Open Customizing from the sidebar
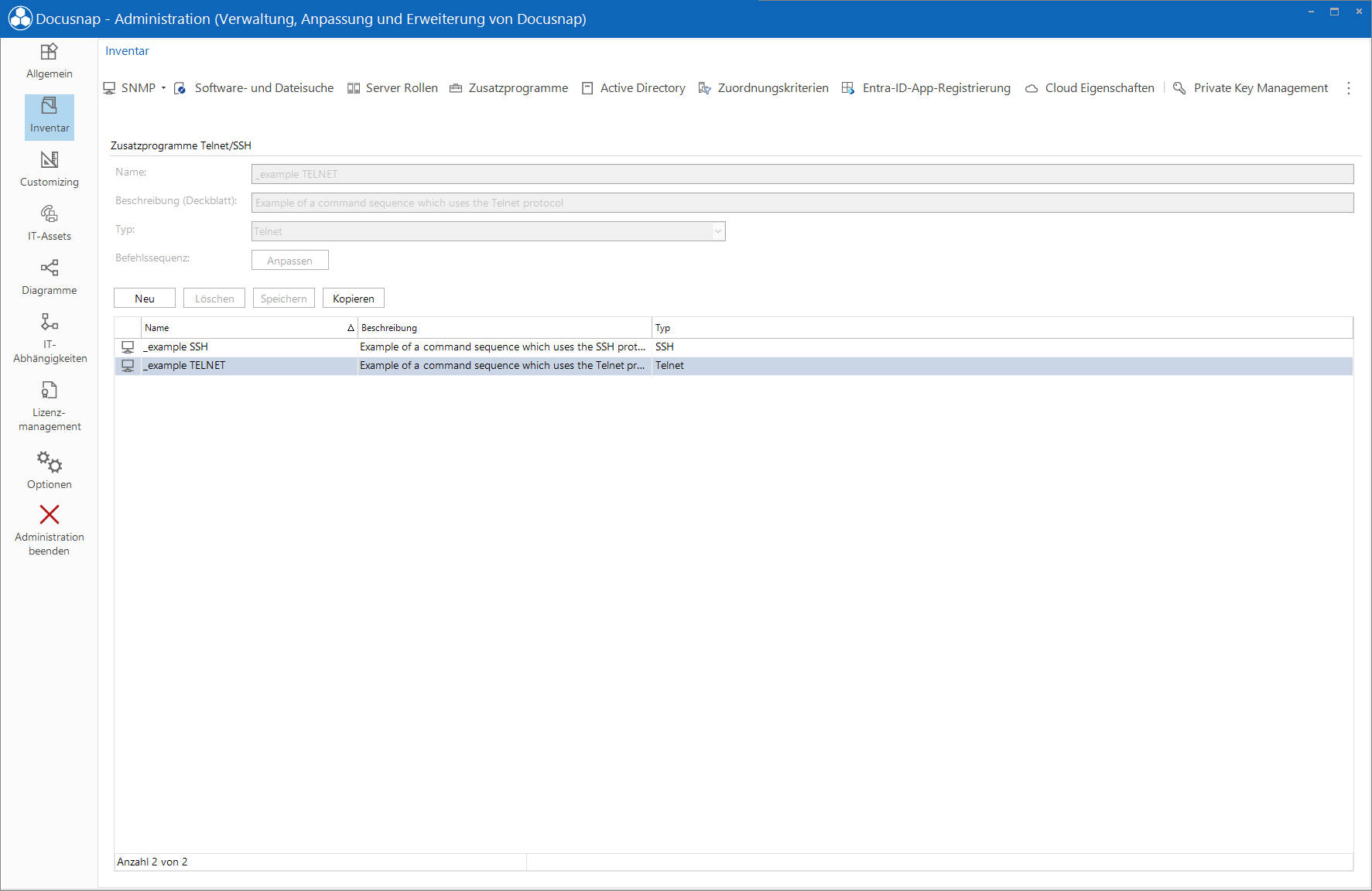The image size is (1372, 891). (x=49, y=170)
